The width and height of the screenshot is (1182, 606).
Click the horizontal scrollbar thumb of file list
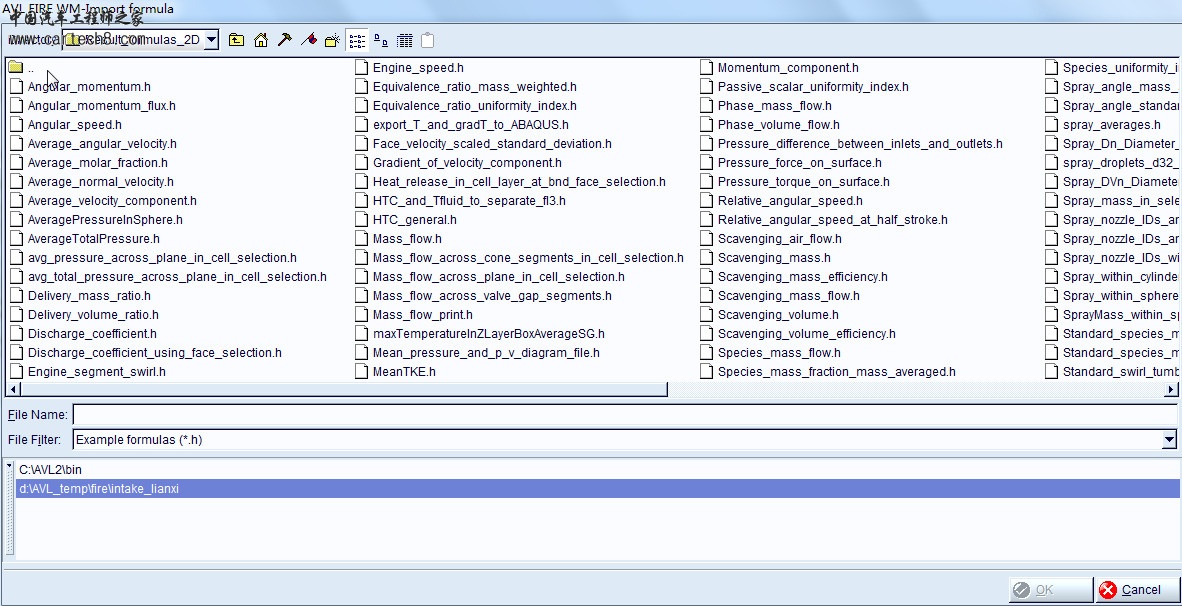pos(343,390)
